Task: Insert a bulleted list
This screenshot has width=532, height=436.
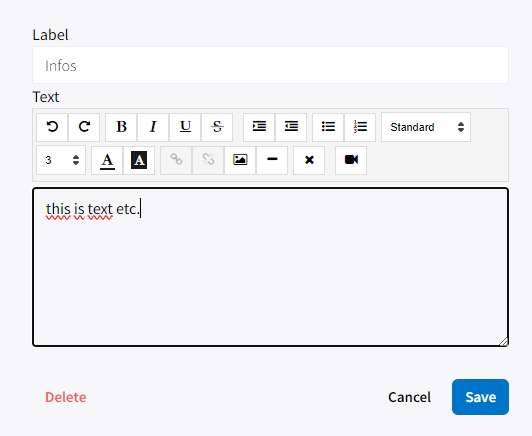Action: tap(328, 127)
